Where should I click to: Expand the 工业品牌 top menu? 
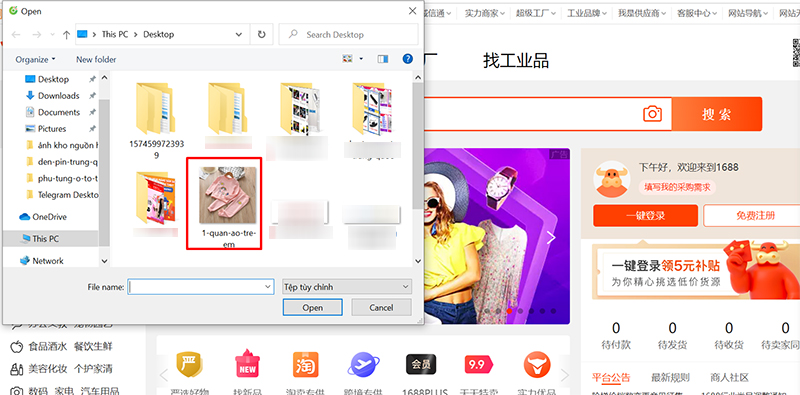[587, 13]
